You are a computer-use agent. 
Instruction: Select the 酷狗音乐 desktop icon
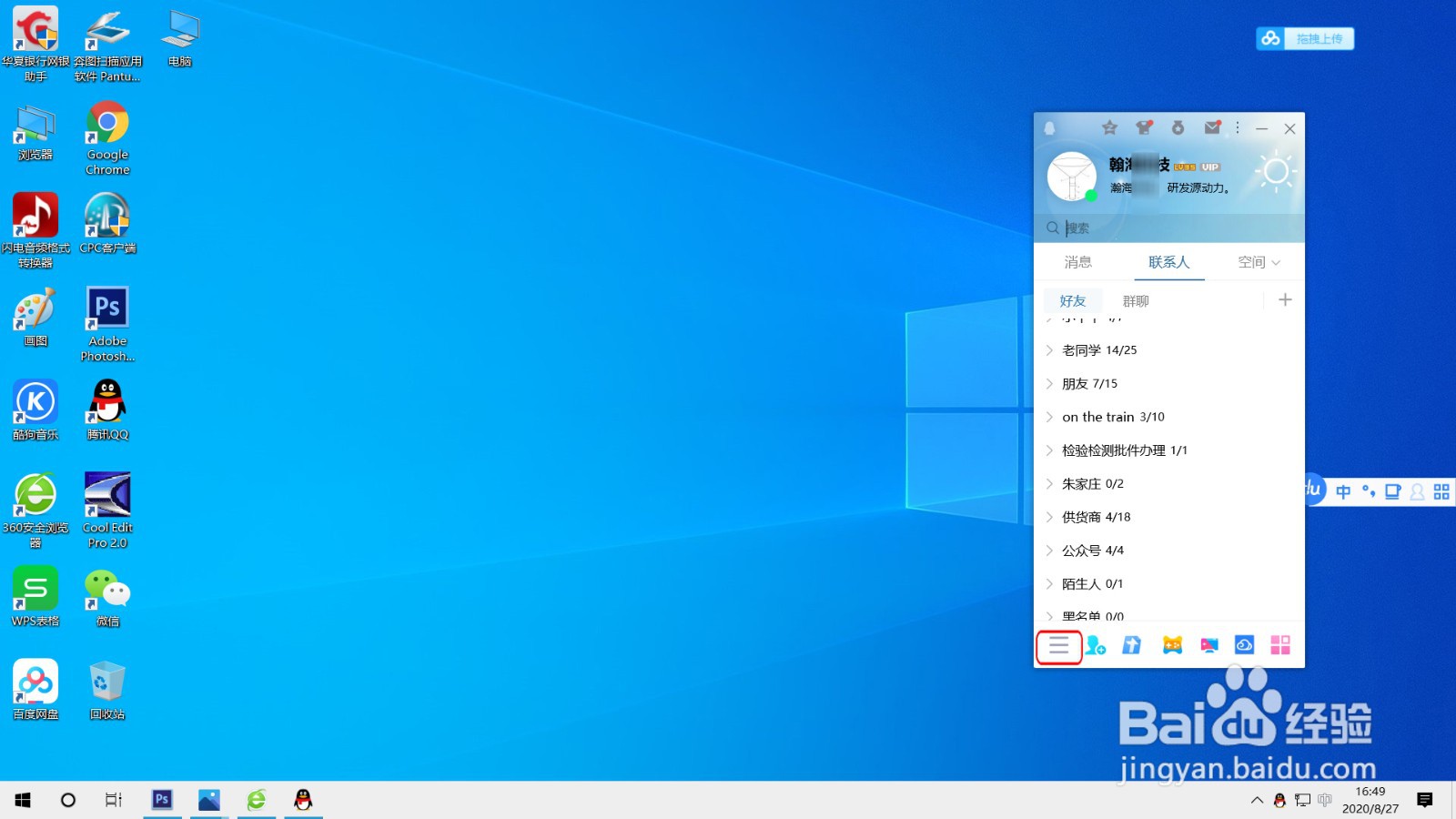coord(35,410)
